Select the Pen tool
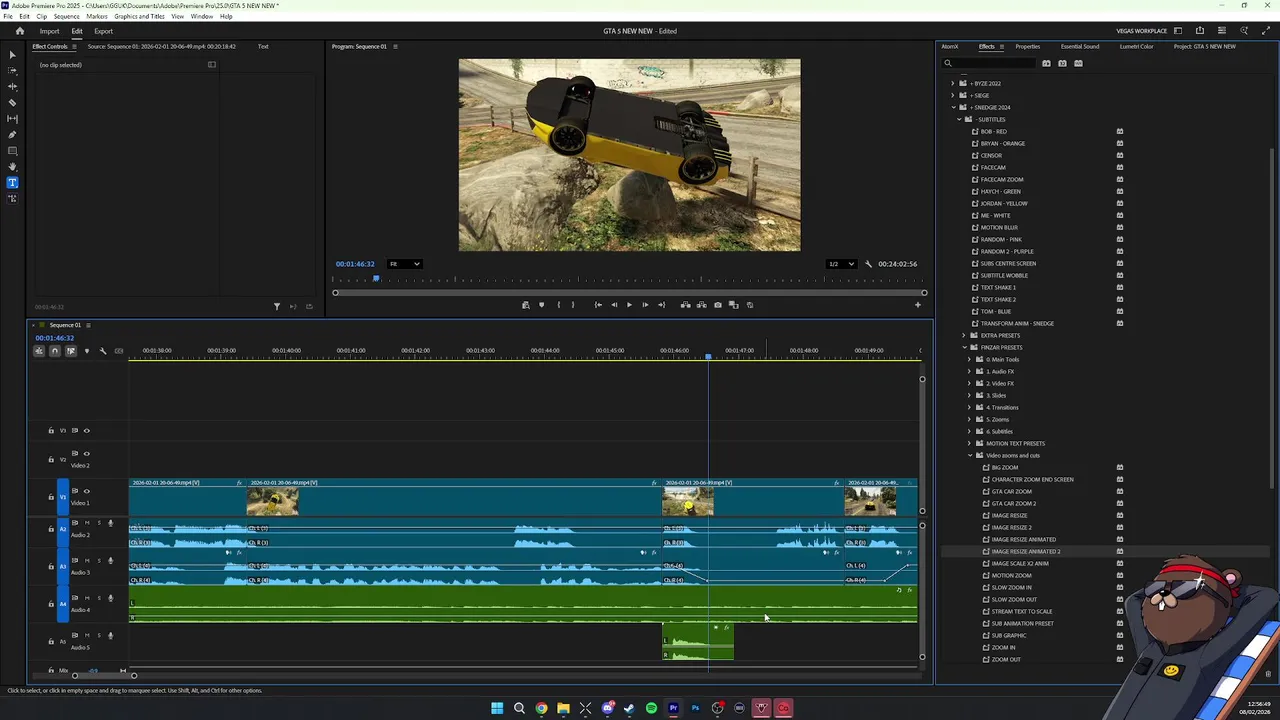Screen dimensions: 1280x720 12,135
